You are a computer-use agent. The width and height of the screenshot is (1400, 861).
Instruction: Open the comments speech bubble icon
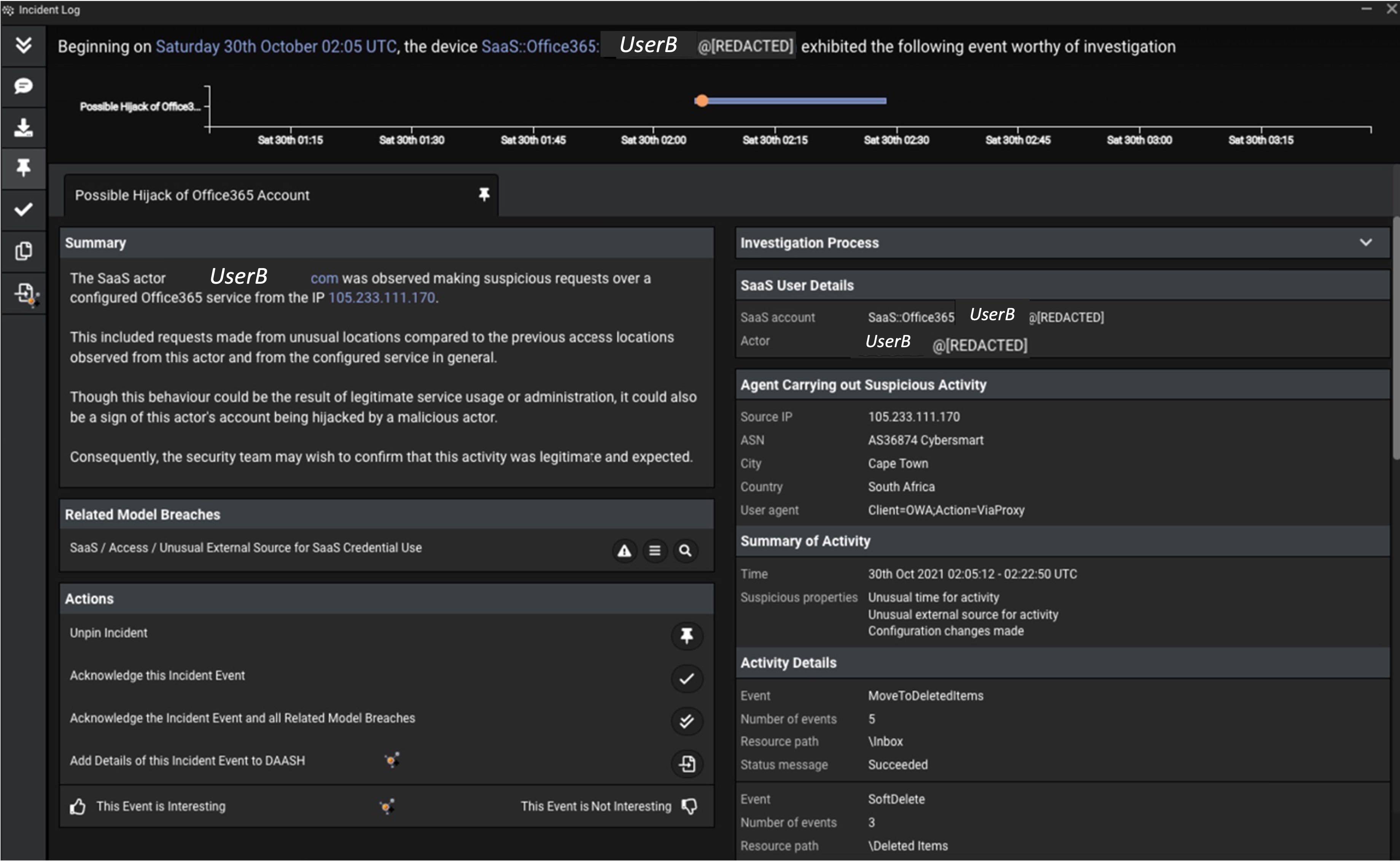pyautogui.click(x=23, y=86)
